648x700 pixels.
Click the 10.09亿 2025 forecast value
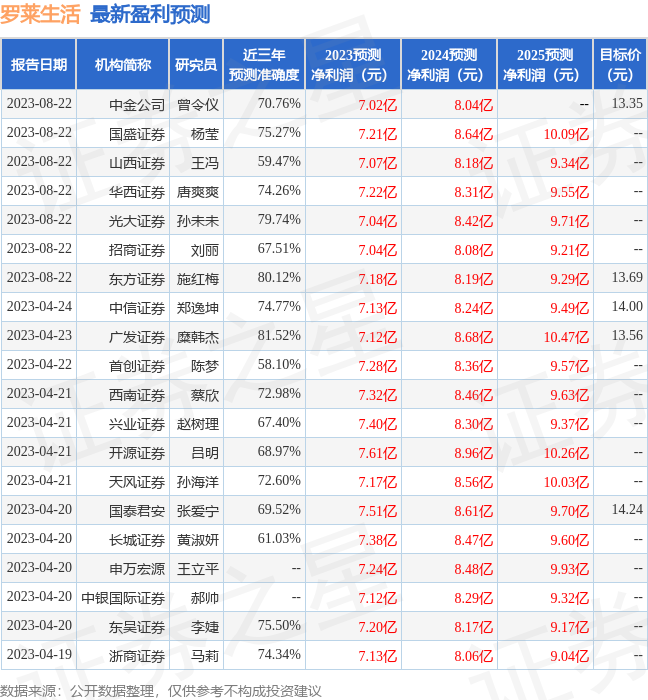point(566,134)
